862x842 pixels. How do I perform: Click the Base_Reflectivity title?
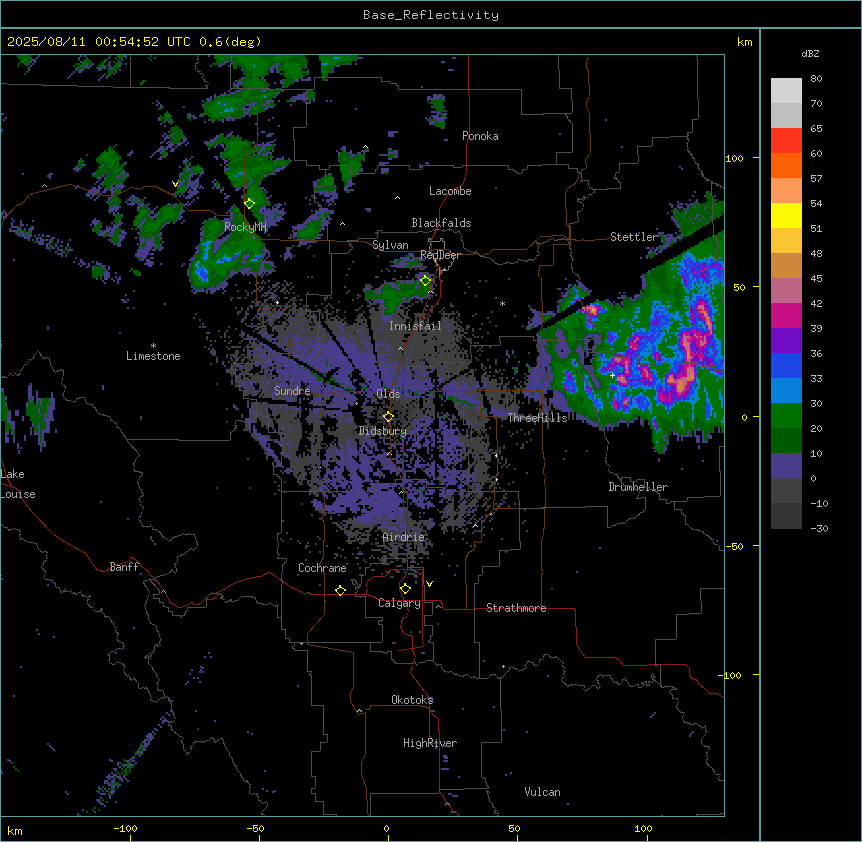(x=431, y=15)
